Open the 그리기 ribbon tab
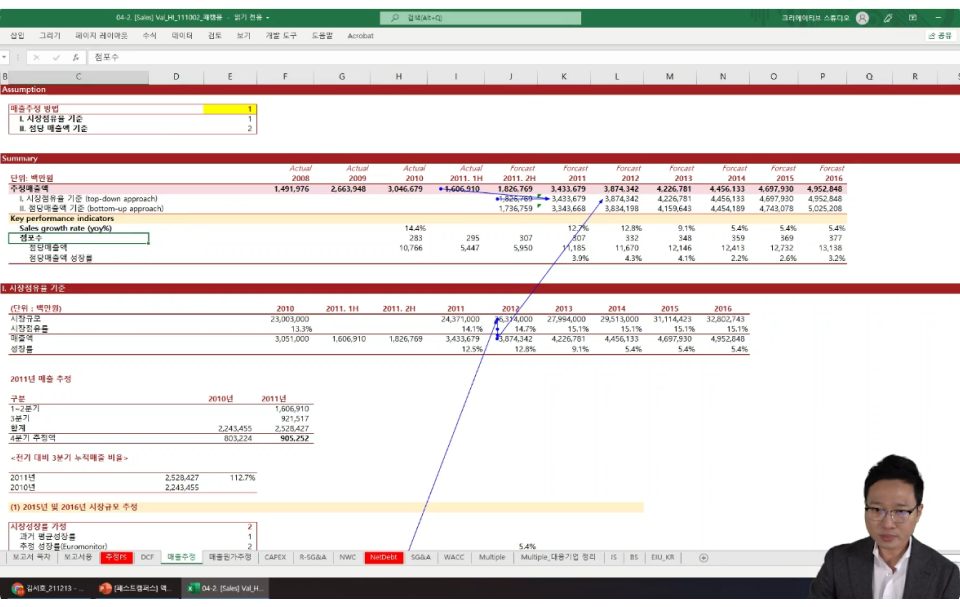 [50, 36]
